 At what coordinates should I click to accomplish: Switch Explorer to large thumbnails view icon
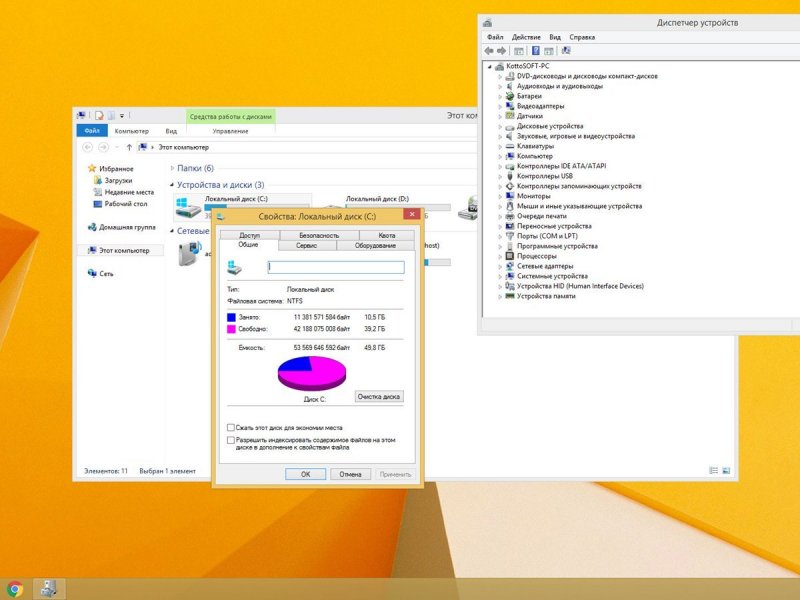click(x=726, y=470)
